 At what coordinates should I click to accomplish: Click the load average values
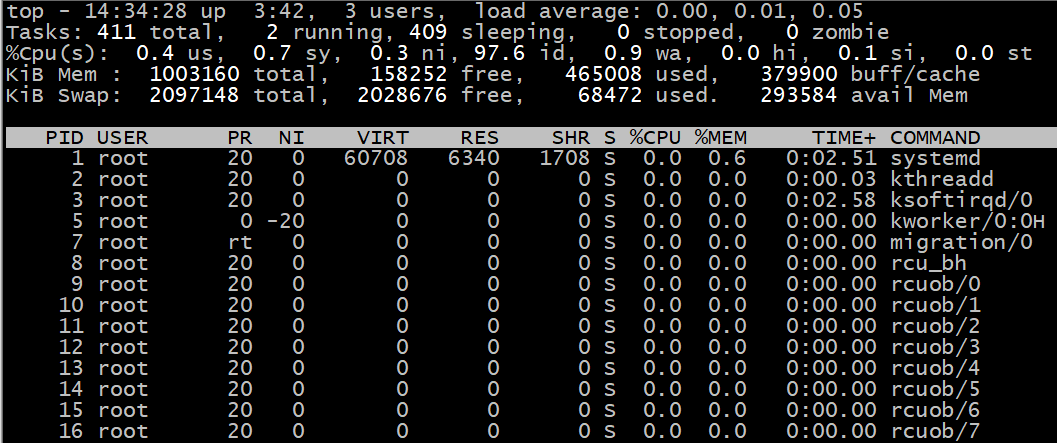point(765,11)
